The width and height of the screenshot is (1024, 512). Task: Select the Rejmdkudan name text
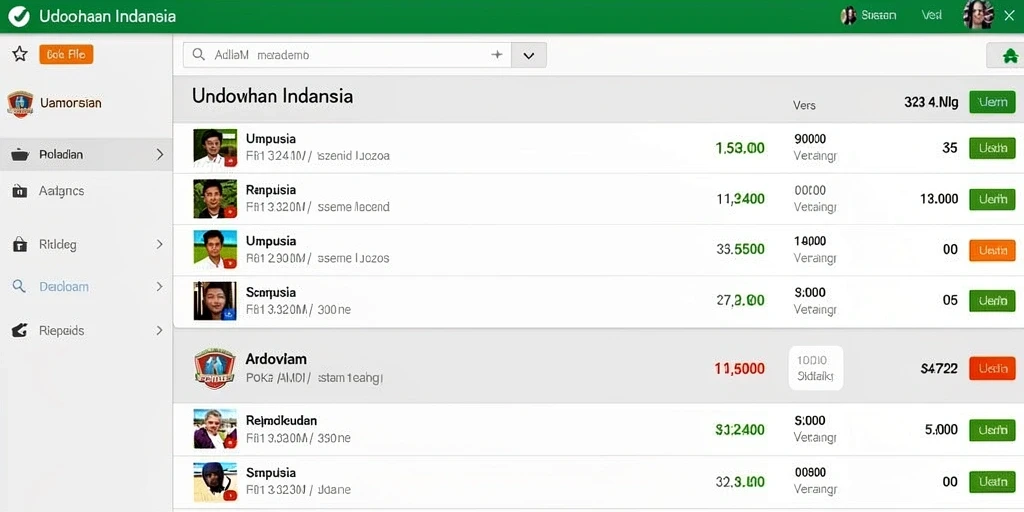click(x=281, y=421)
